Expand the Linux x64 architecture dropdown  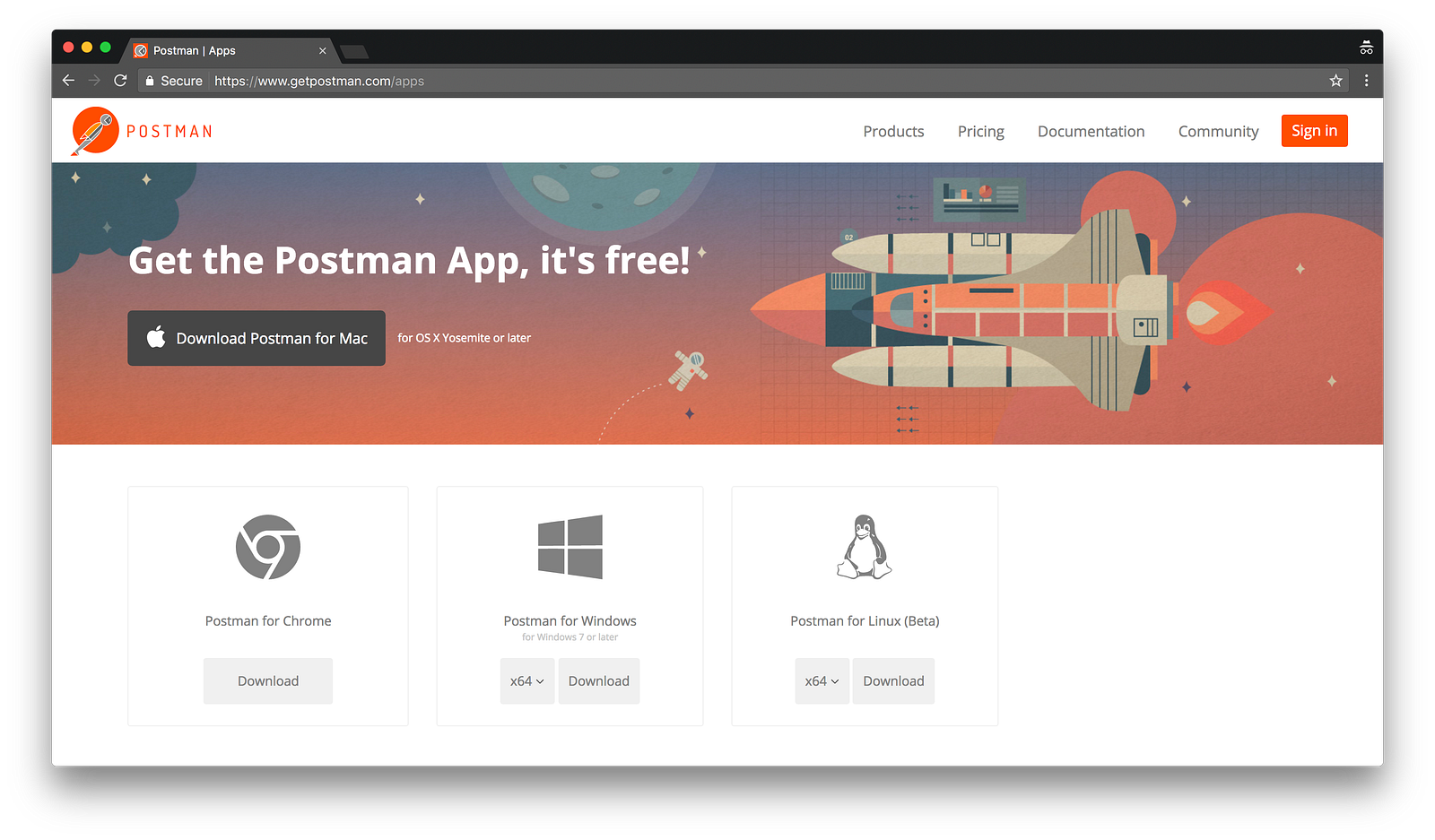822,681
